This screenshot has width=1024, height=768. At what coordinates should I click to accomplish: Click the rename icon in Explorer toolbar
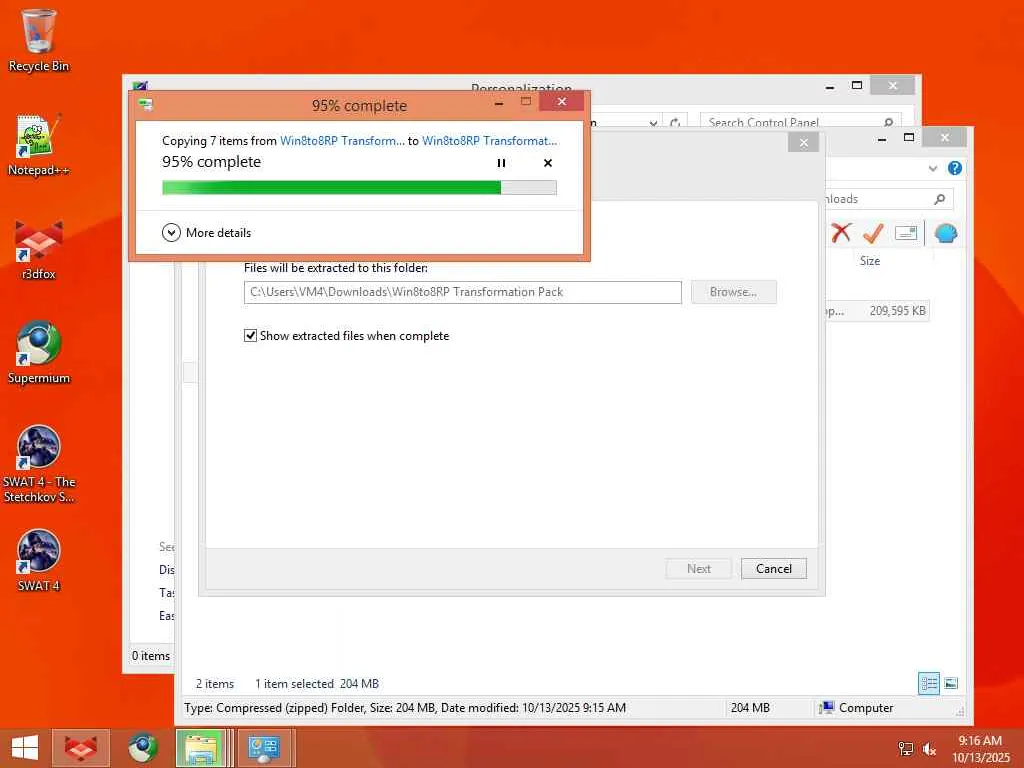[906, 232]
